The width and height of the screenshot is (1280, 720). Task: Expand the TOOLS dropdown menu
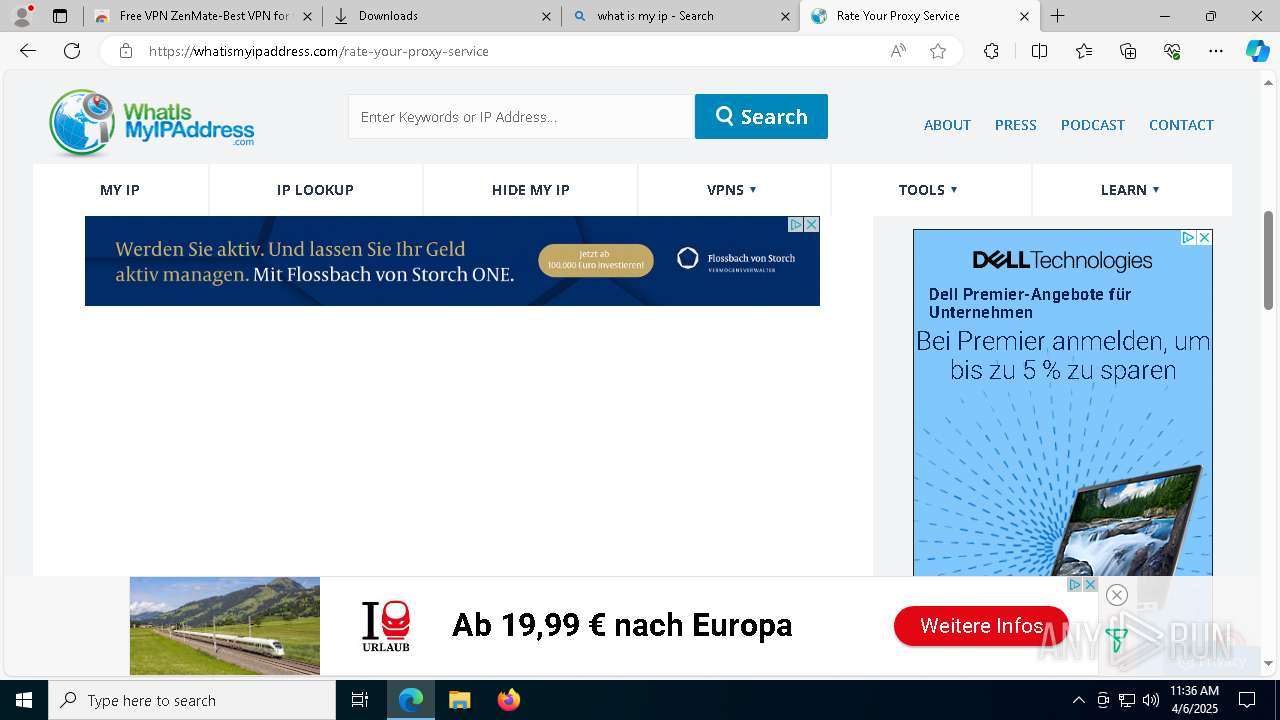point(928,190)
